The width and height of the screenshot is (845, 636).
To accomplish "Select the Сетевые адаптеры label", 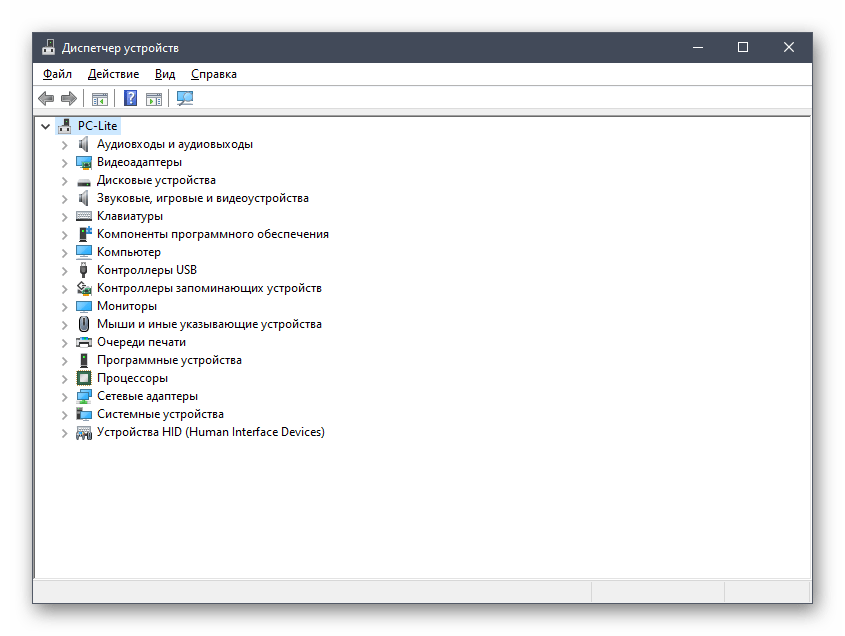I will [x=147, y=396].
